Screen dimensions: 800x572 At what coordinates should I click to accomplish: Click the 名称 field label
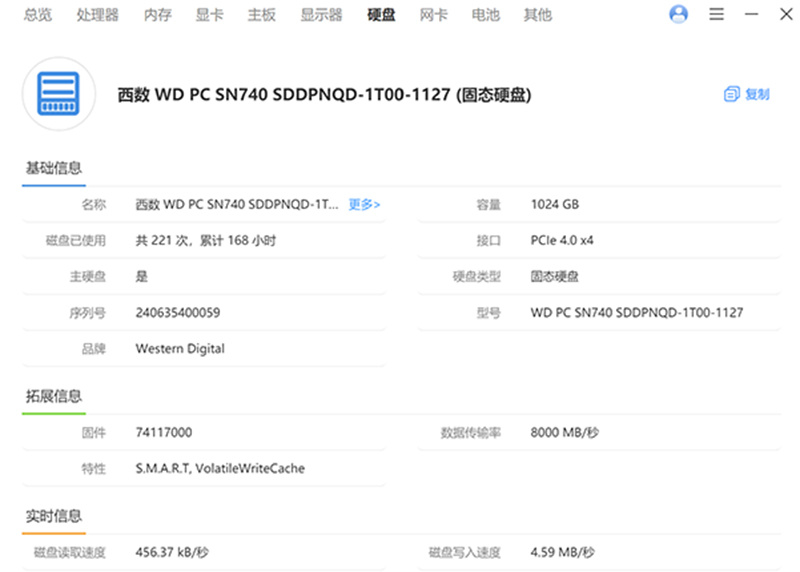click(x=94, y=205)
